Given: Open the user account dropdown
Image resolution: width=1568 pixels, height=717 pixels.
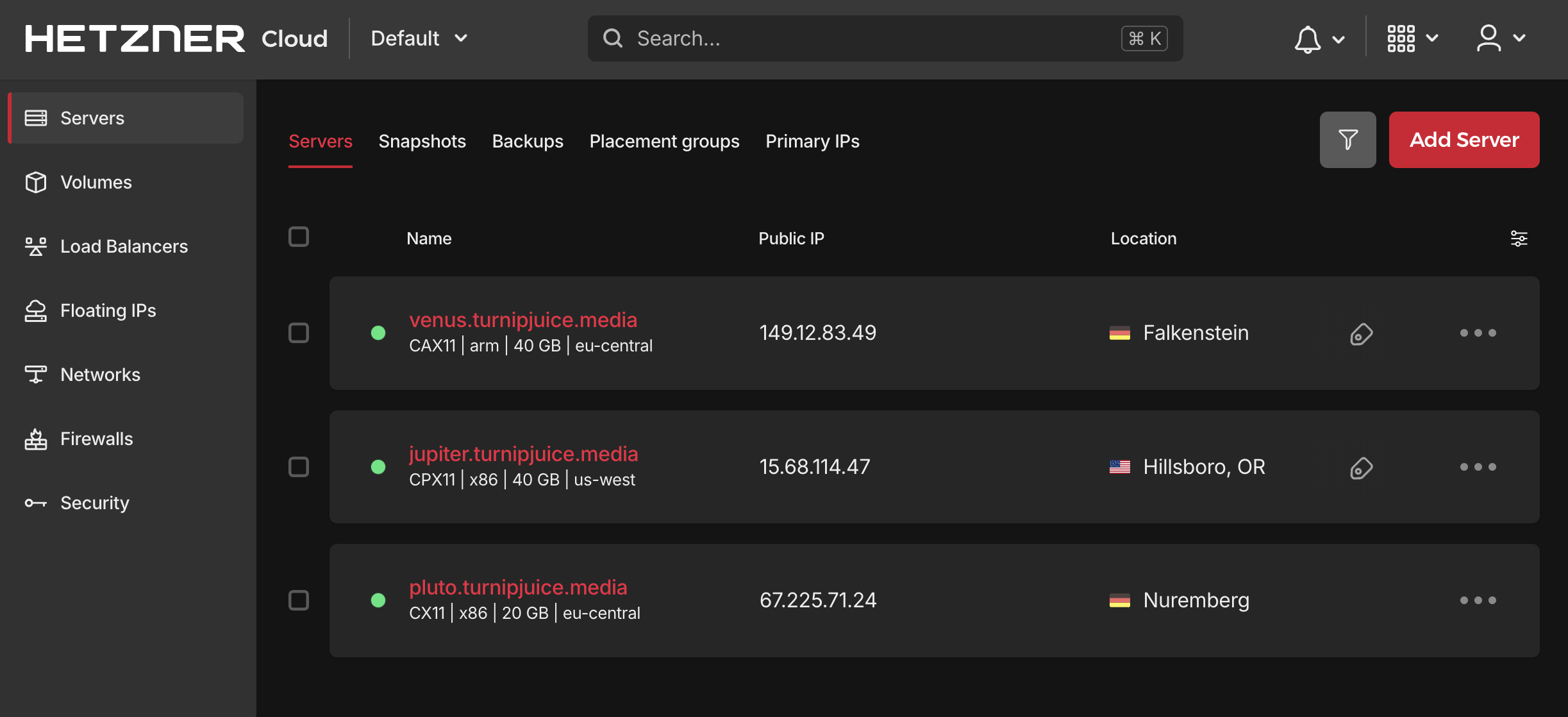Looking at the screenshot, I should (1500, 38).
